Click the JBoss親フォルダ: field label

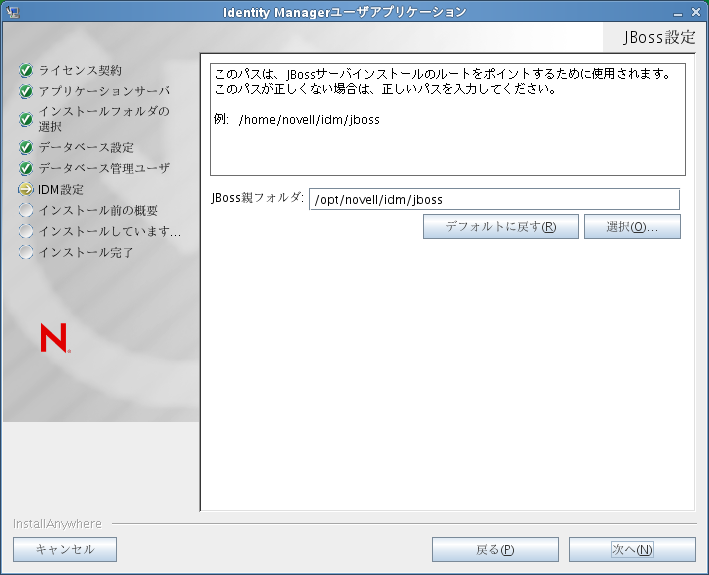257,198
